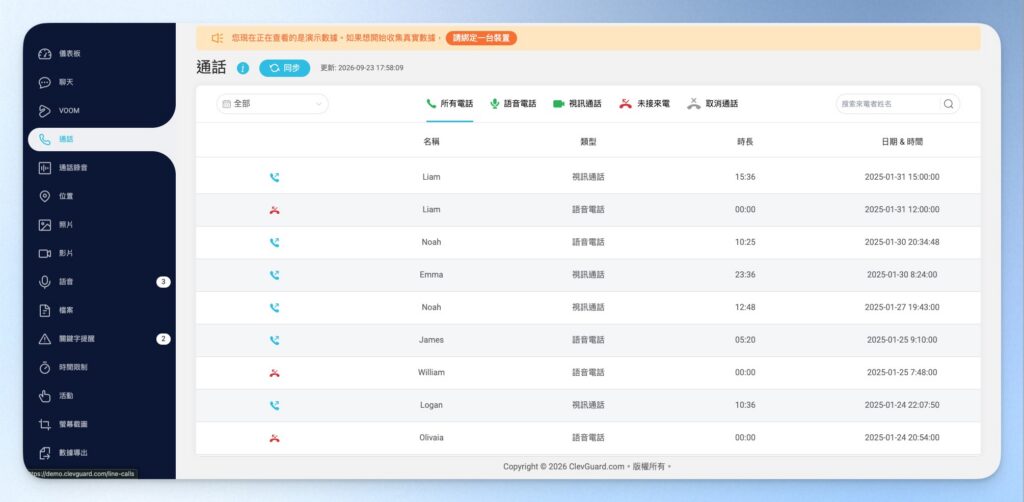Click the 3 badge next to 語音
1024x502 pixels.
pyautogui.click(x=163, y=282)
